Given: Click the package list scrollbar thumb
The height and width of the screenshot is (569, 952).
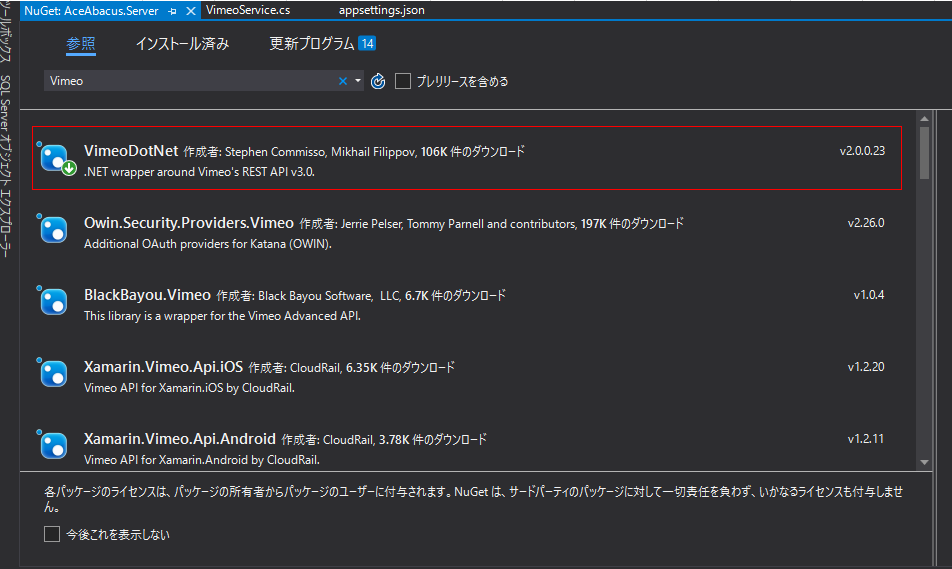Looking at the screenshot, I should [x=924, y=152].
